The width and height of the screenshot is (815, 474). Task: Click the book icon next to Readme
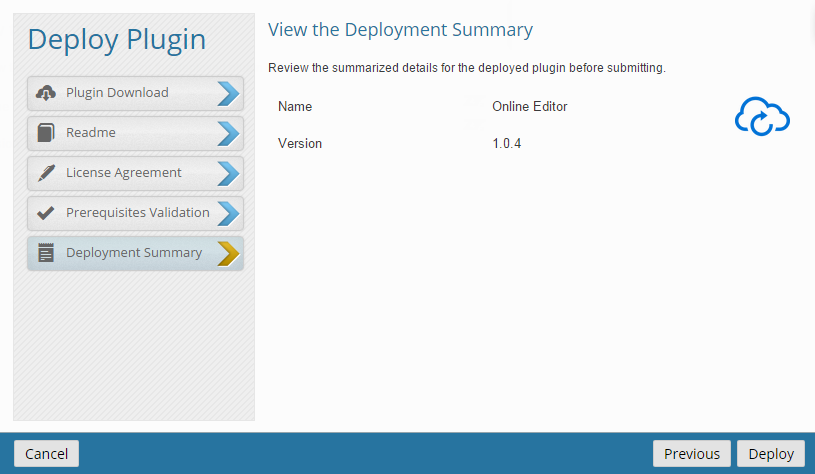tap(45, 133)
